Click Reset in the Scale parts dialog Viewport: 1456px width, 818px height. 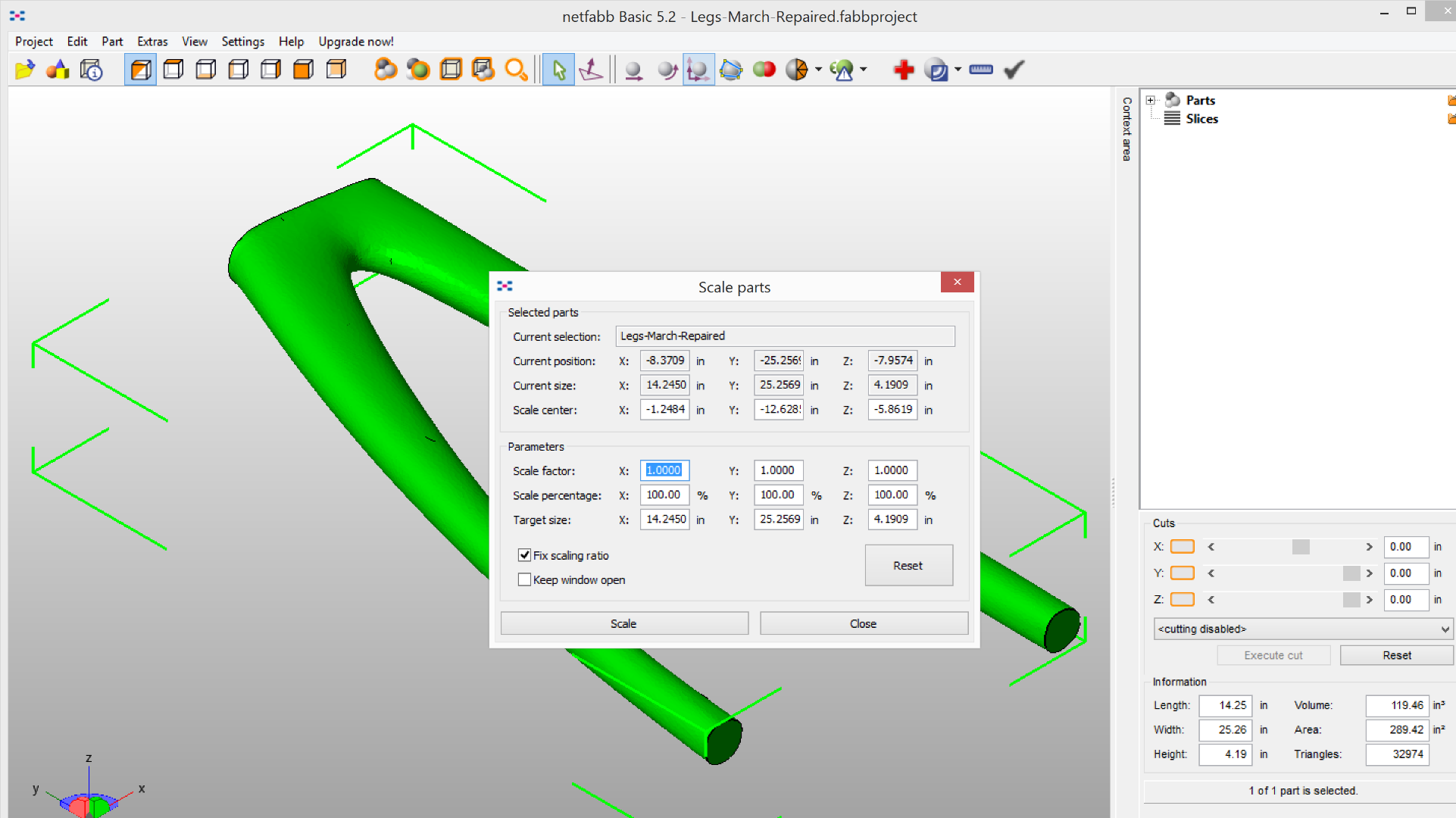tap(908, 565)
